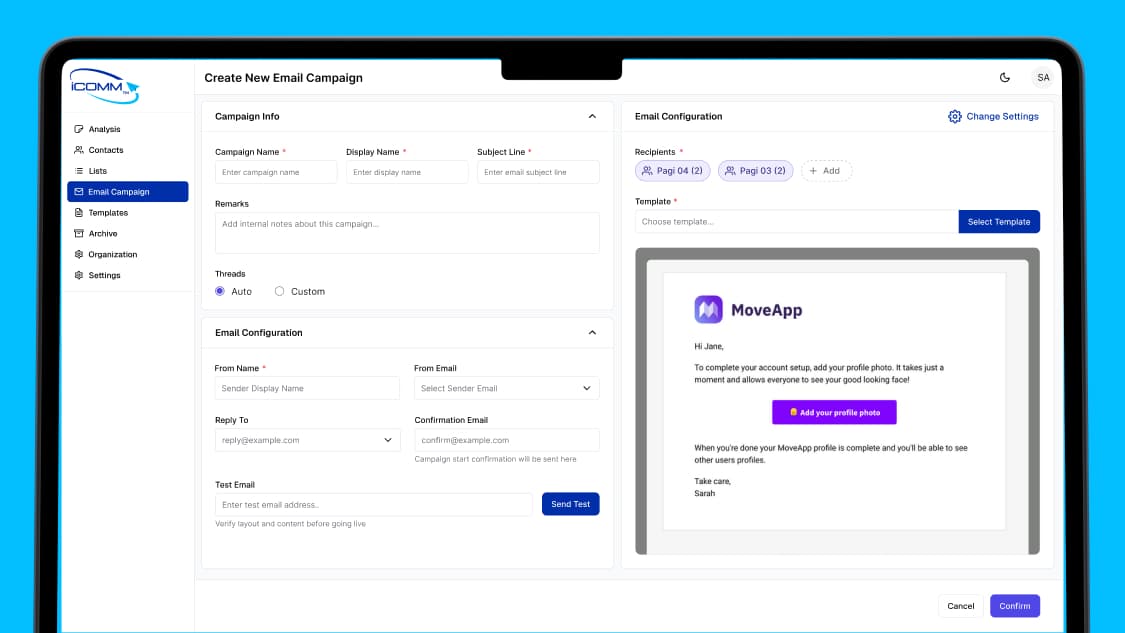The width and height of the screenshot is (1125, 633).
Task: Cancel the campaign creation
Action: tap(961, 606)
